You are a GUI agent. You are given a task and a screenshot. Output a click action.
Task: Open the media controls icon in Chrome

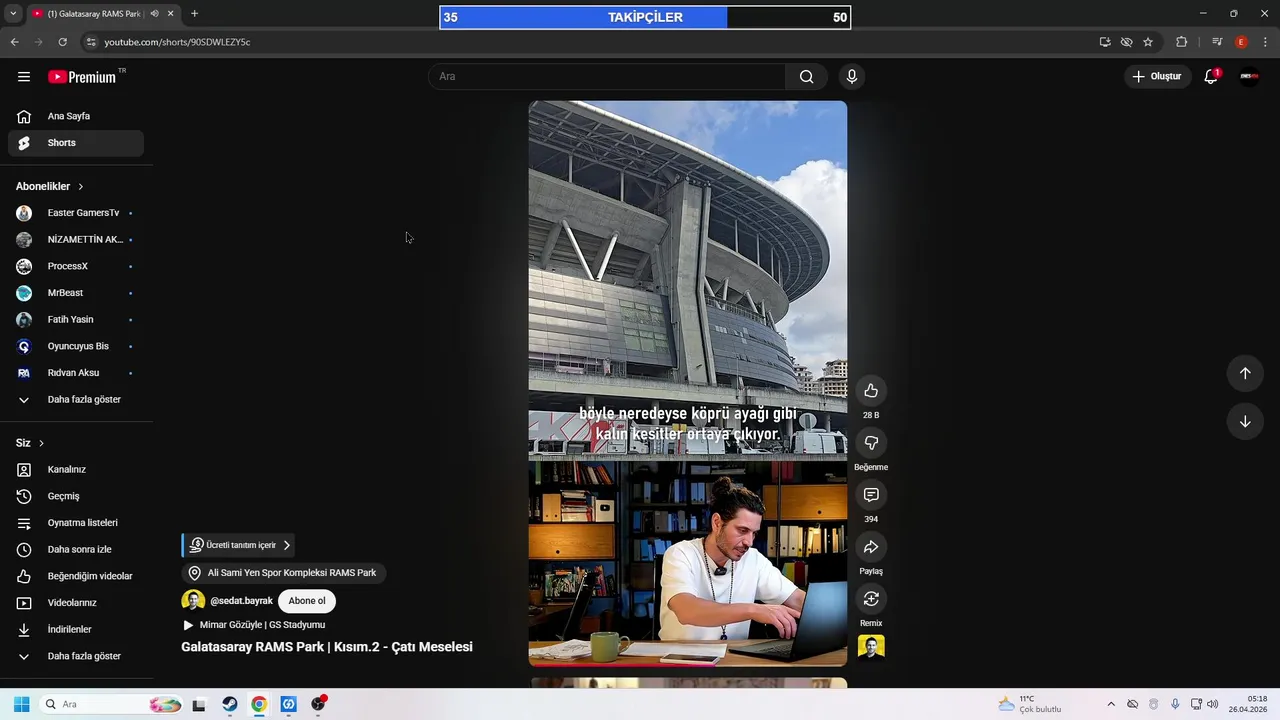[x=1217, y=42]
